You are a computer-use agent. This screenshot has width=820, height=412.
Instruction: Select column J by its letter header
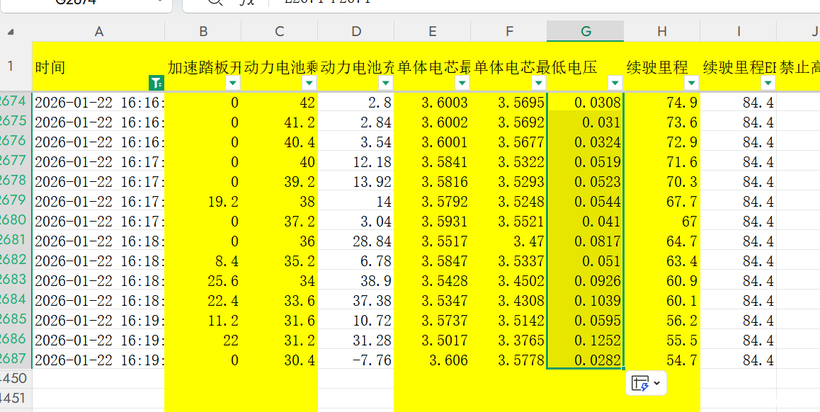812,32
